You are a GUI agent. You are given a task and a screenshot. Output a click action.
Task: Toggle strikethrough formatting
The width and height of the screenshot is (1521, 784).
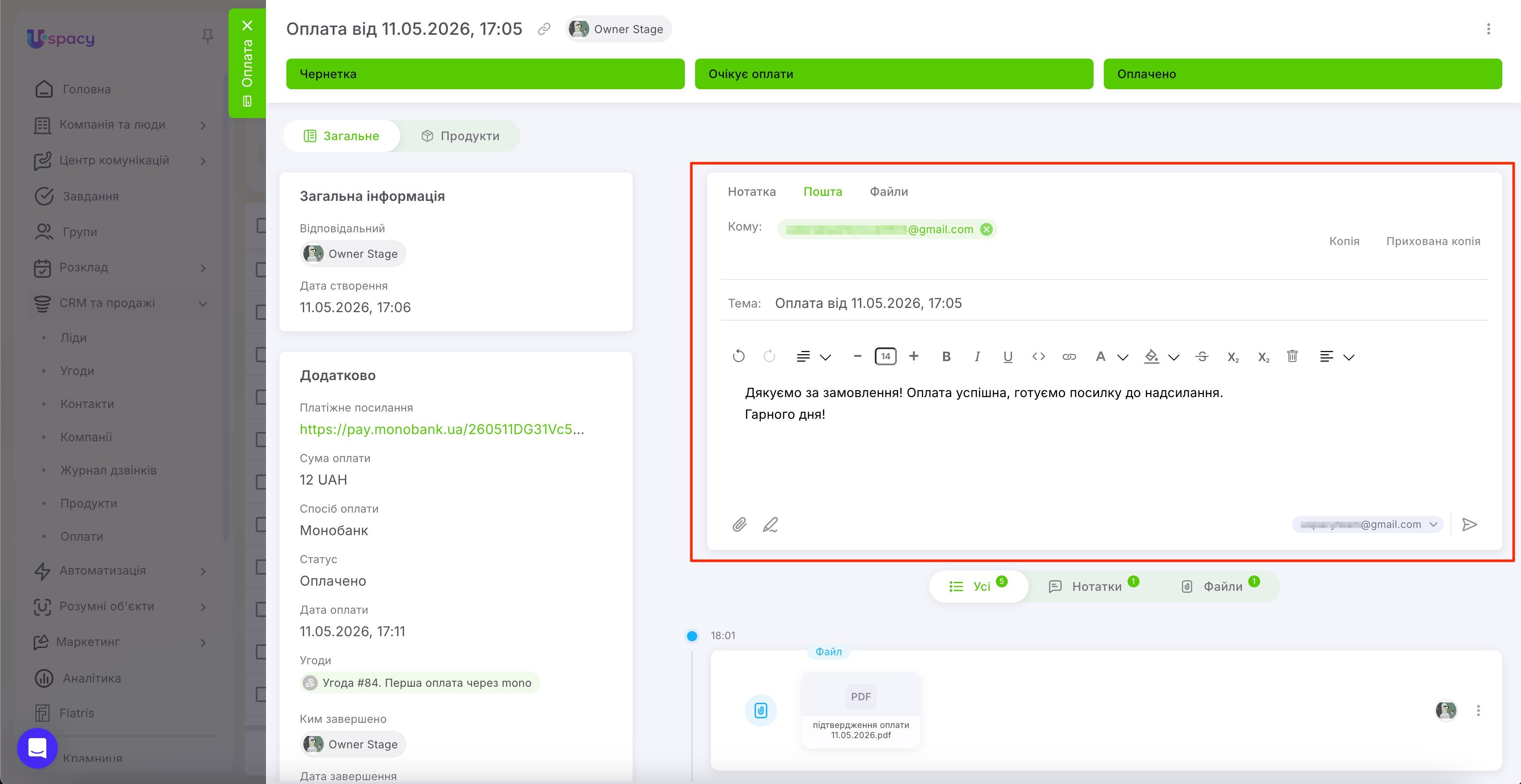1202,357
